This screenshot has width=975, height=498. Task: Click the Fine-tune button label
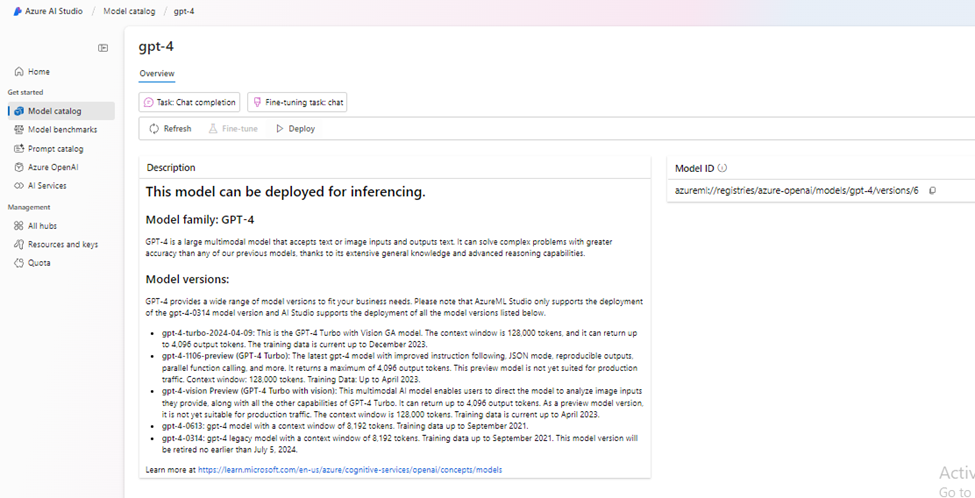pyautogui.click(x=240, y=129)
